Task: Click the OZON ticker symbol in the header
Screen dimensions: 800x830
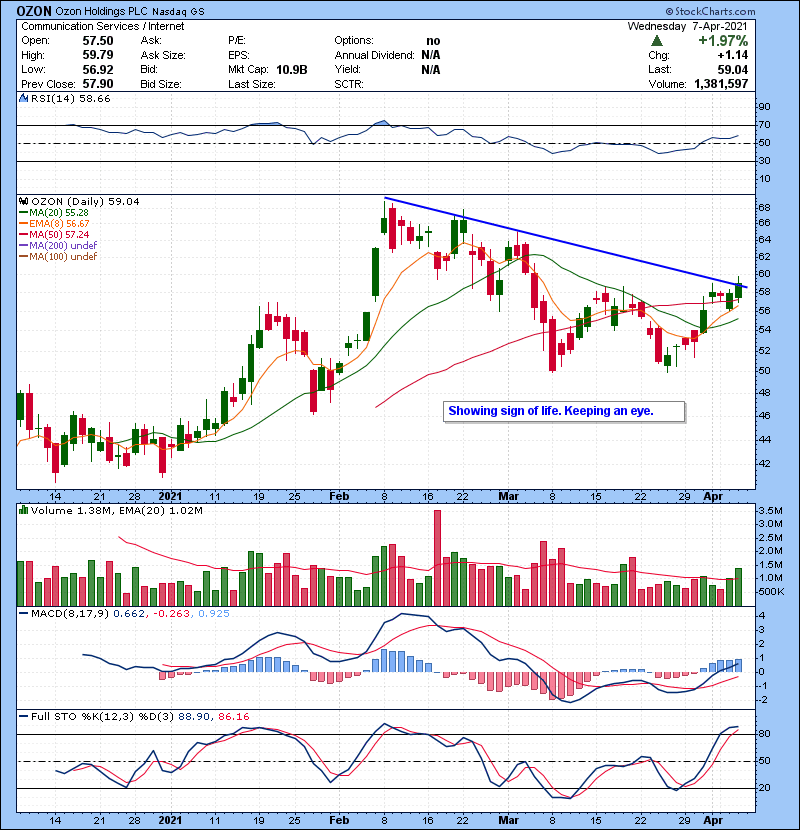Action: pyautogui.click(x=34, y=11)
